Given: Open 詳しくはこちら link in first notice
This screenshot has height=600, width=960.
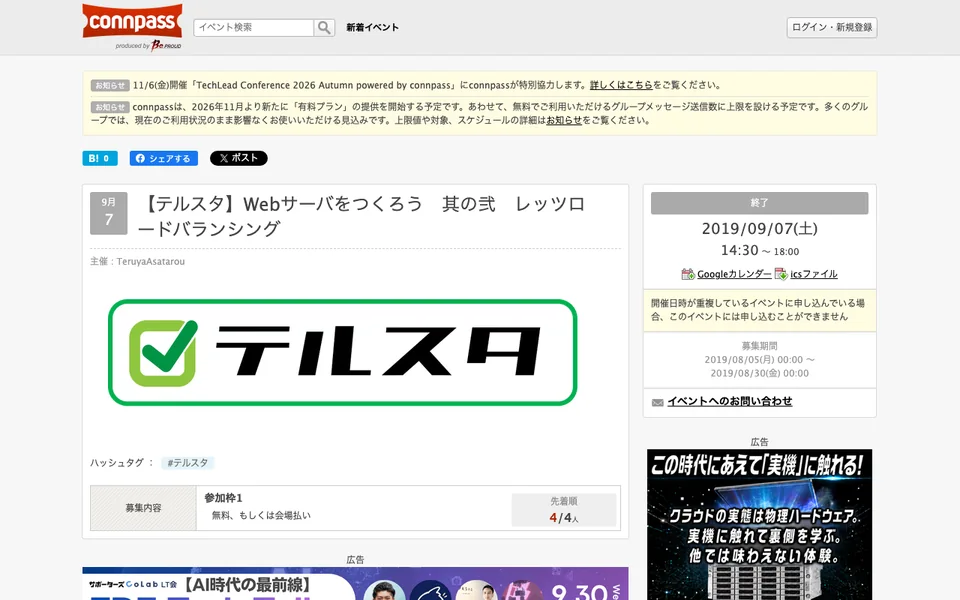Looking at the screenshot, I should coord(621,85).
